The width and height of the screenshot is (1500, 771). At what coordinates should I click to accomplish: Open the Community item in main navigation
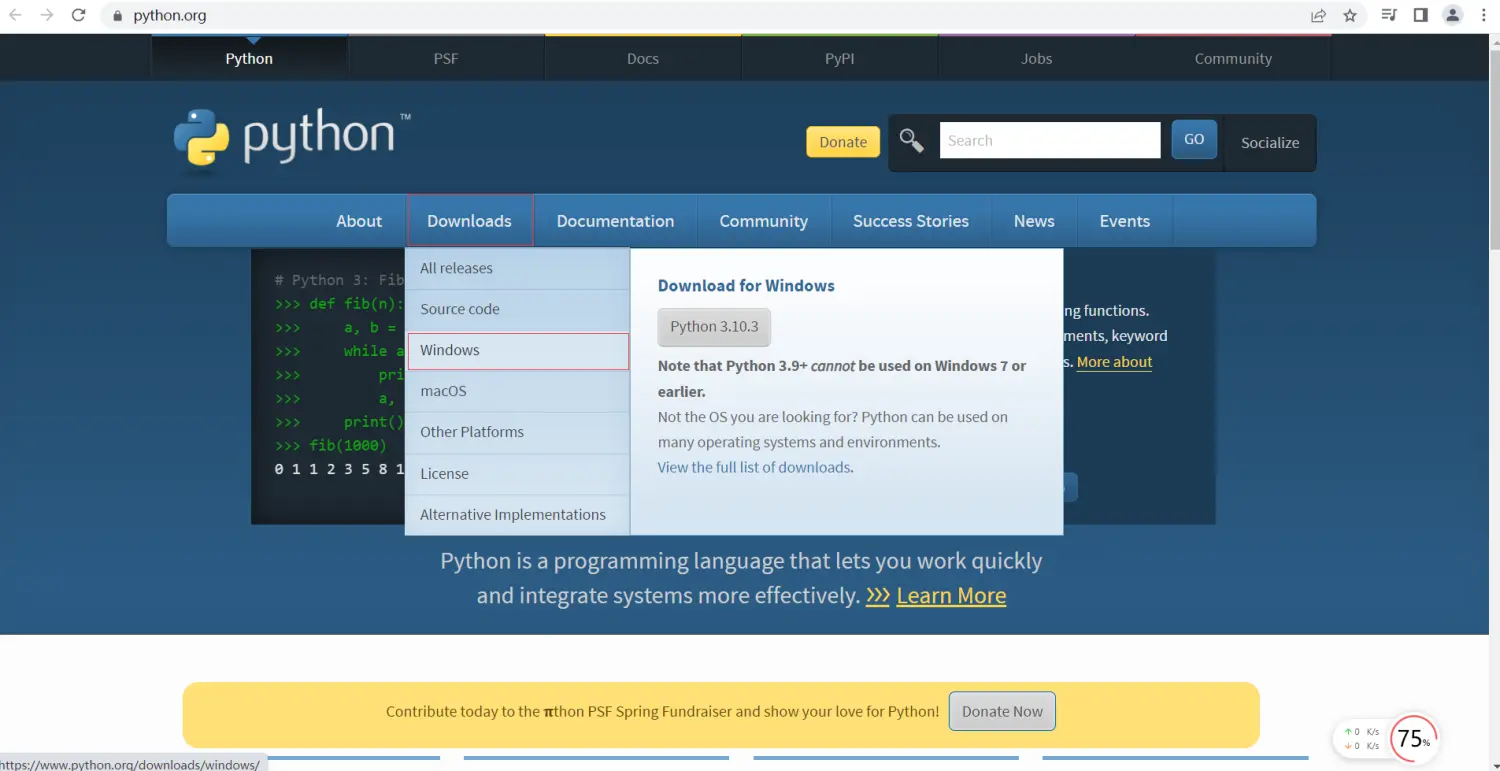pos(763,221)
